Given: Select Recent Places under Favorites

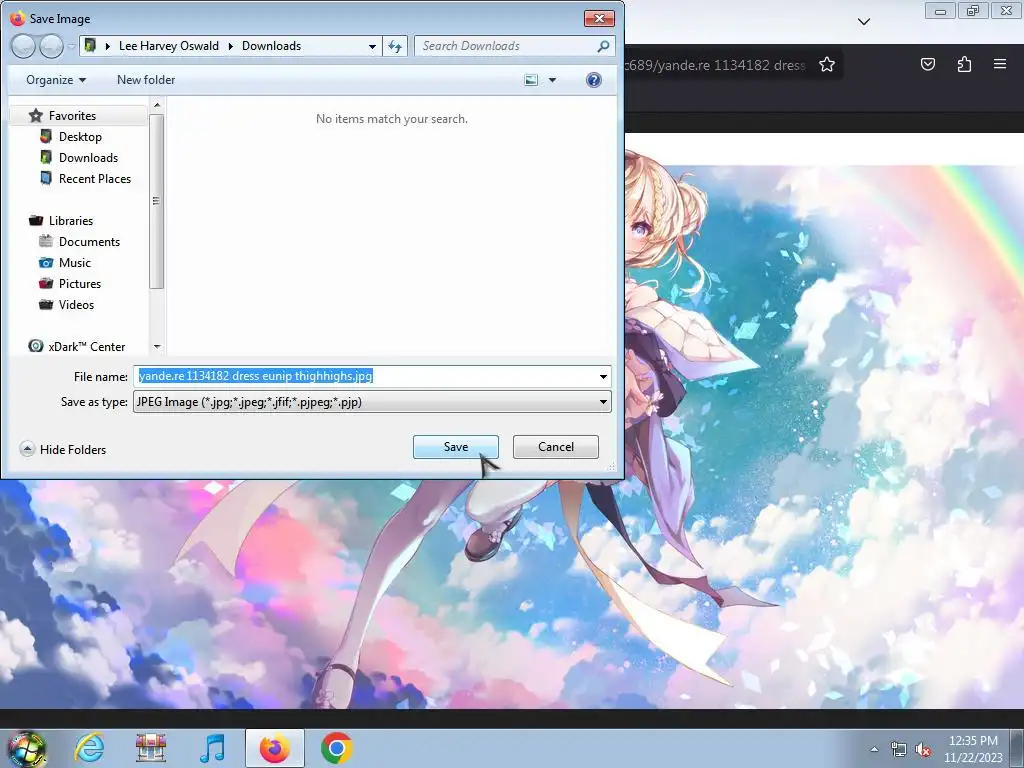Looking at the screenshot, I should coord(95,178).
